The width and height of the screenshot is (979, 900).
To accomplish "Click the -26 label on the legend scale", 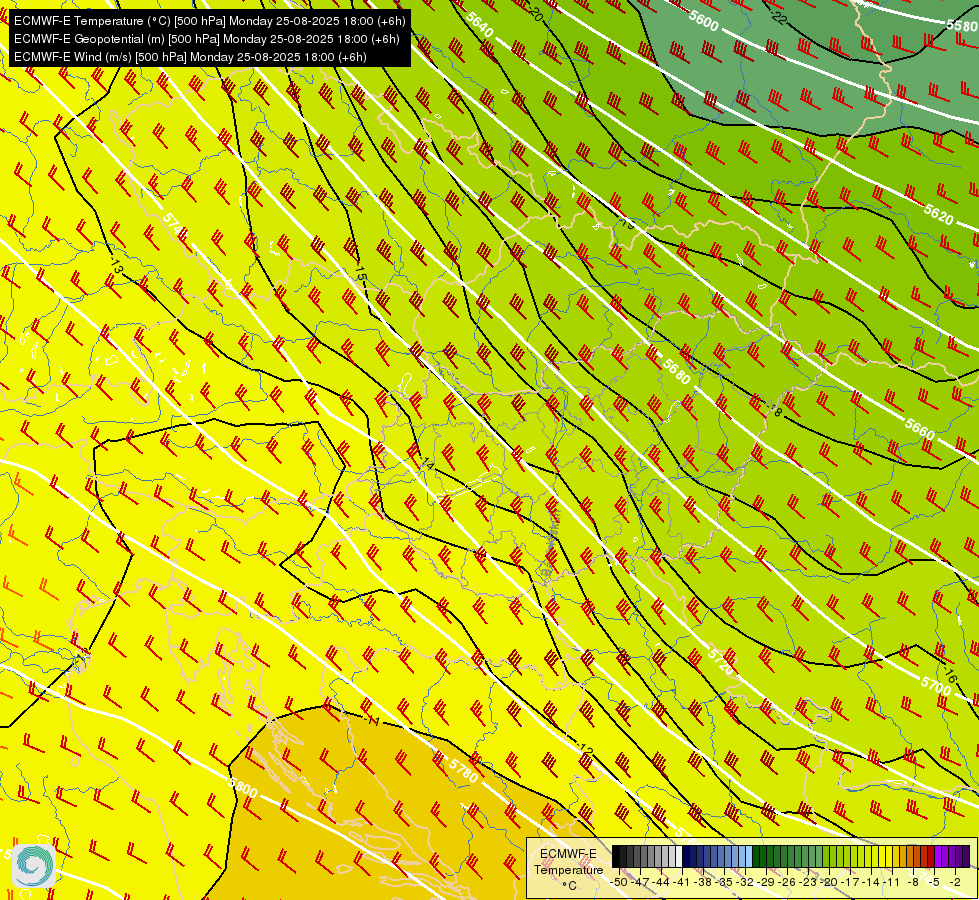I will click(787, 883).
